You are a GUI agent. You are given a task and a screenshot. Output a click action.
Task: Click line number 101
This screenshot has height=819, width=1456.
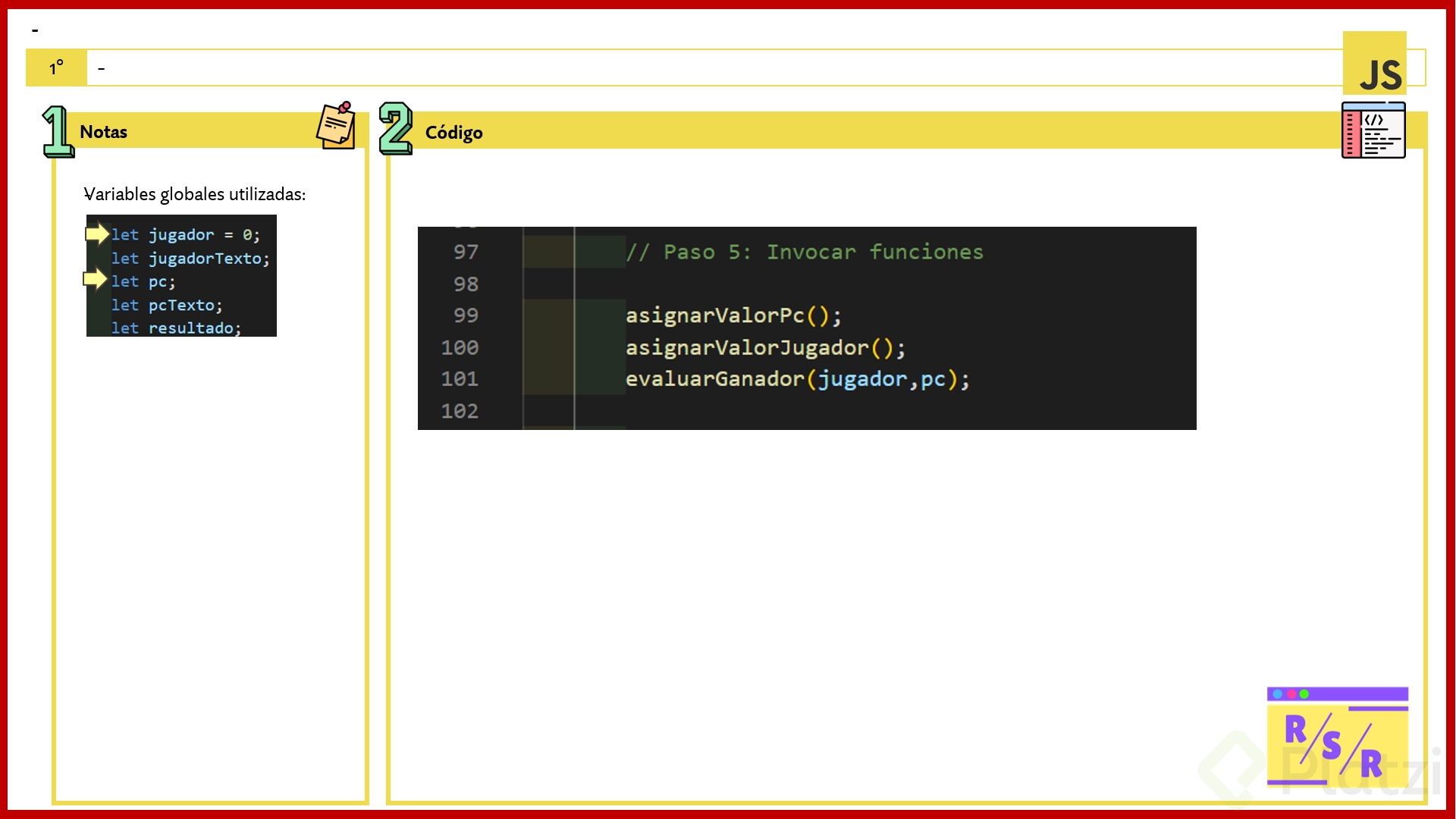coord(460,379)
